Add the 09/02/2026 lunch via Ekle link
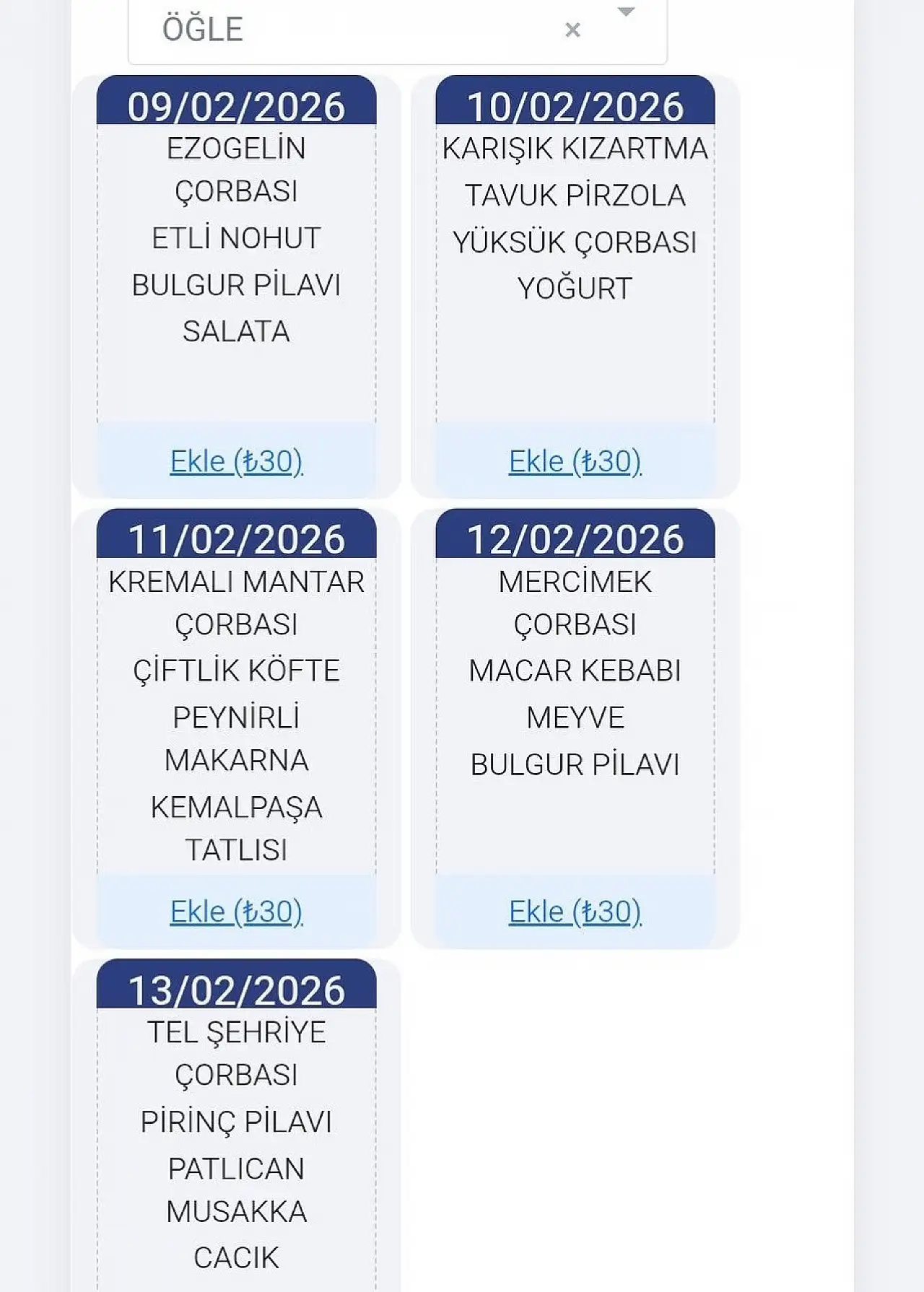The image size is (924, 1292). coord(236,461)
